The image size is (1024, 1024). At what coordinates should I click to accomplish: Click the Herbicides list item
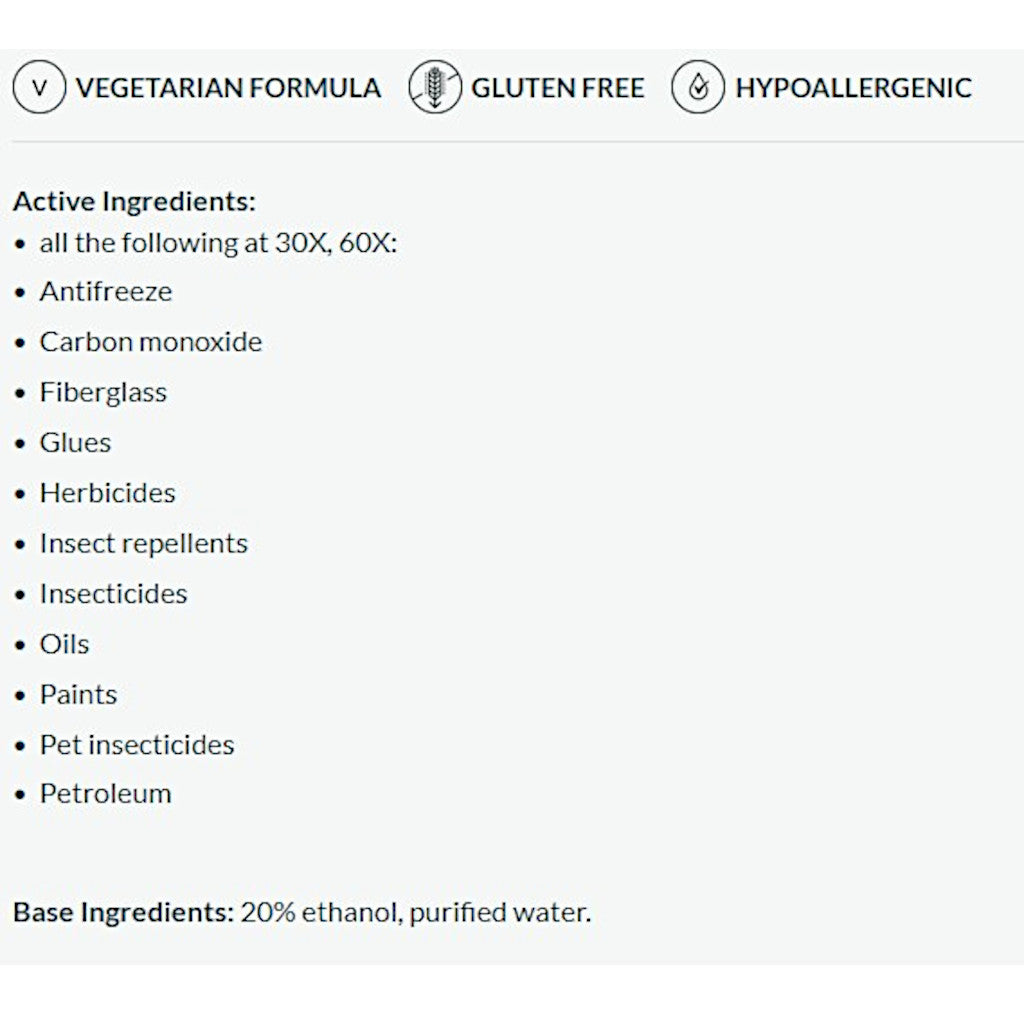coord(108,493)
